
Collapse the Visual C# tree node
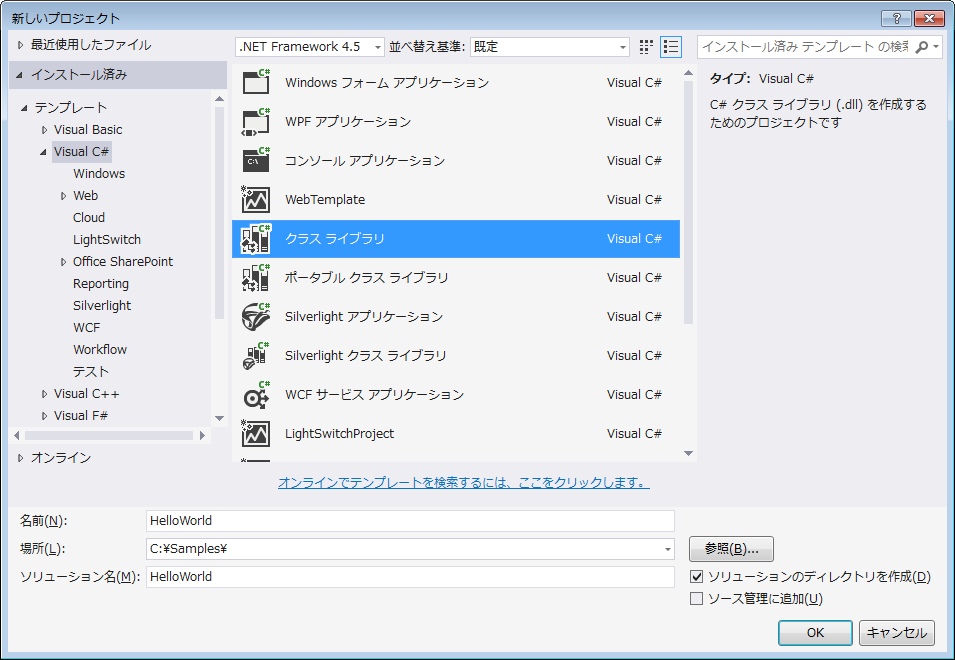point(43,152)
